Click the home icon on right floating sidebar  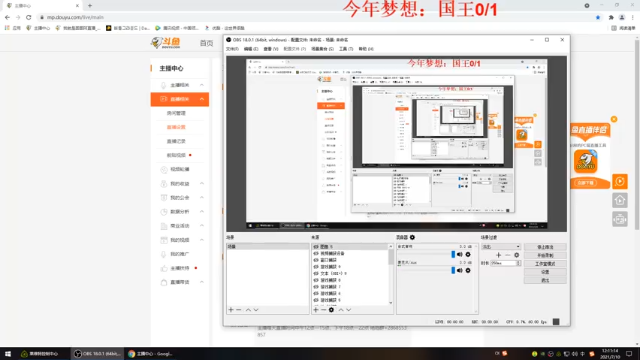pyautogui.click(x=620, y=200)
